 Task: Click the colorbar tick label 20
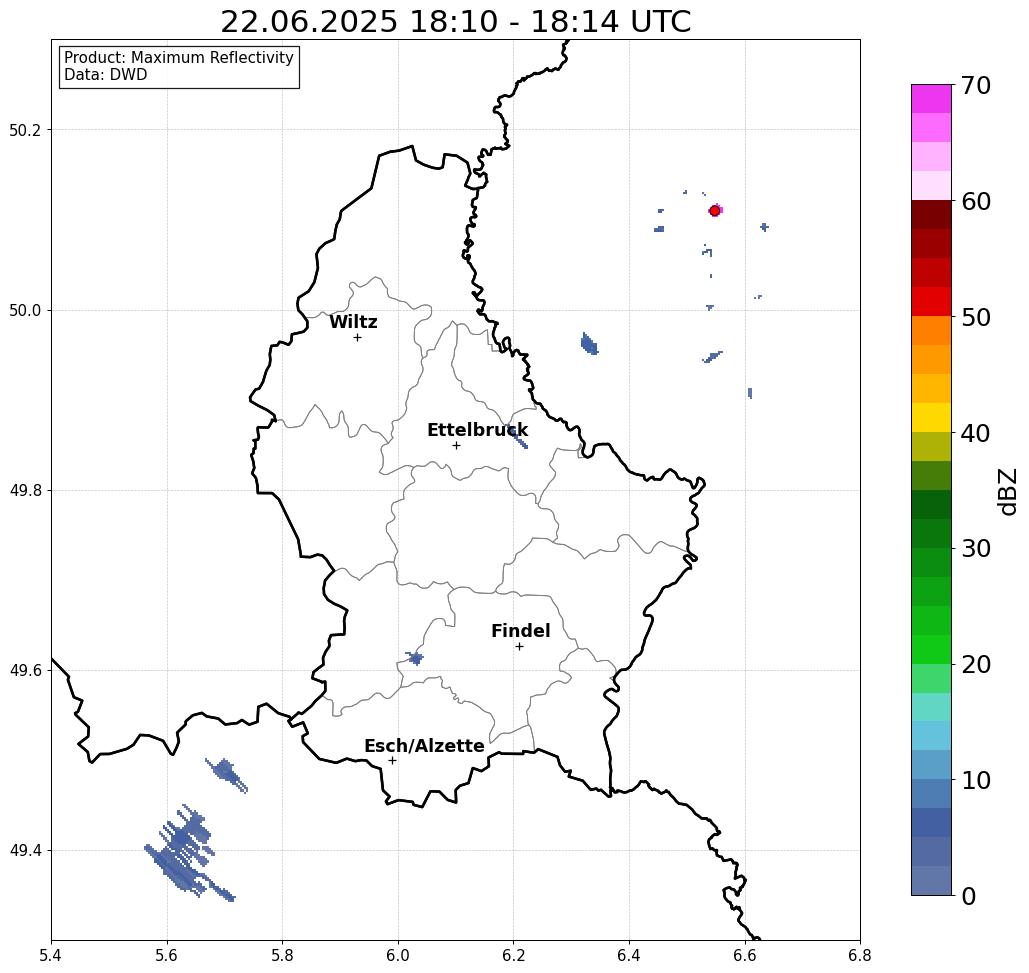[976, 665]
